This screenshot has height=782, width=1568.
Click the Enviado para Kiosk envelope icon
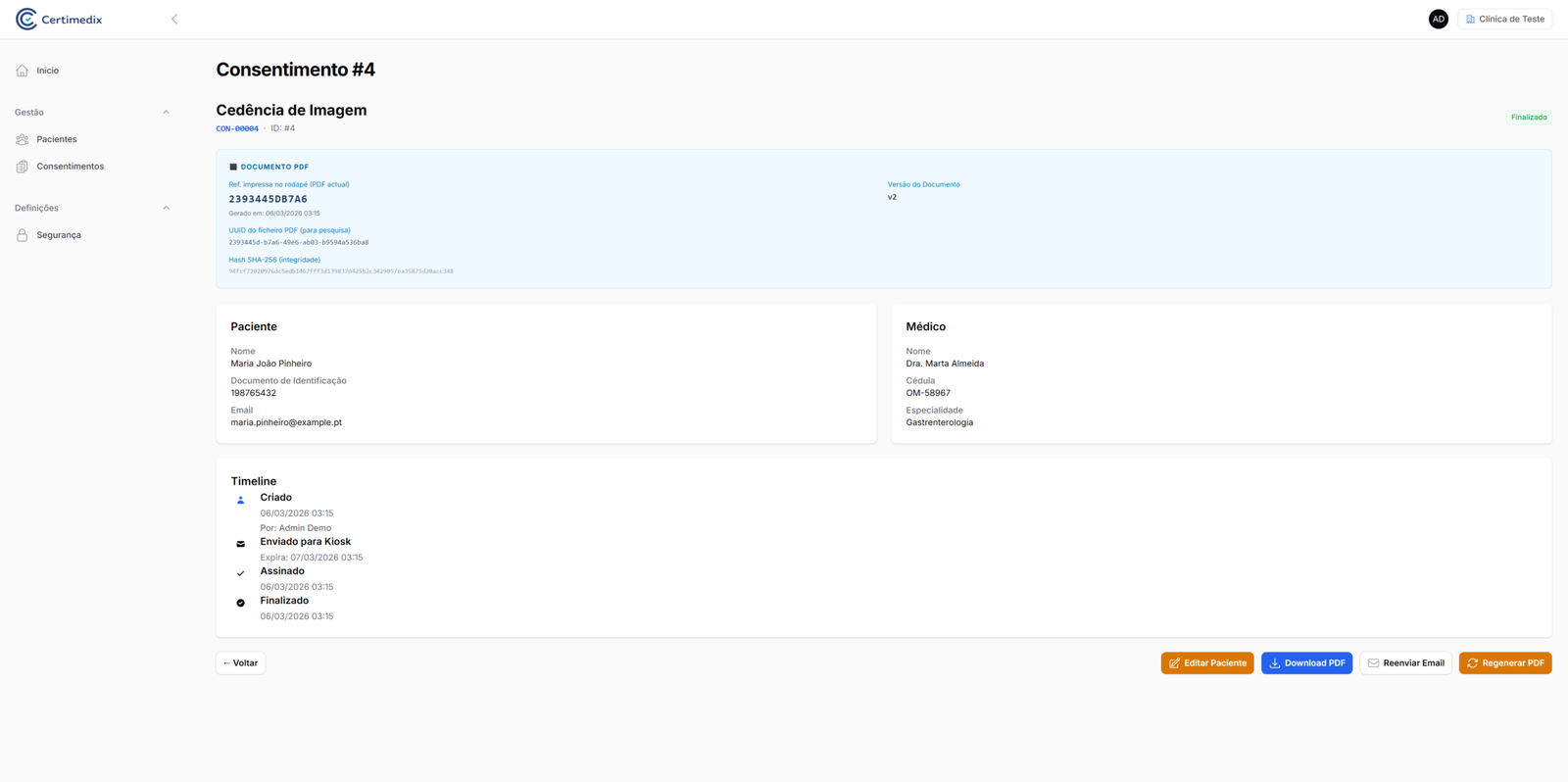241,544
